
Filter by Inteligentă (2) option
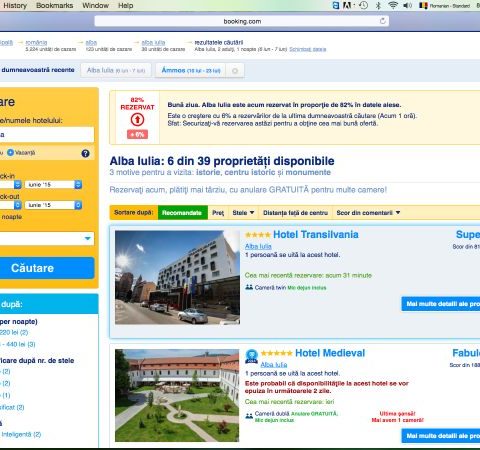tap(21, 434)
